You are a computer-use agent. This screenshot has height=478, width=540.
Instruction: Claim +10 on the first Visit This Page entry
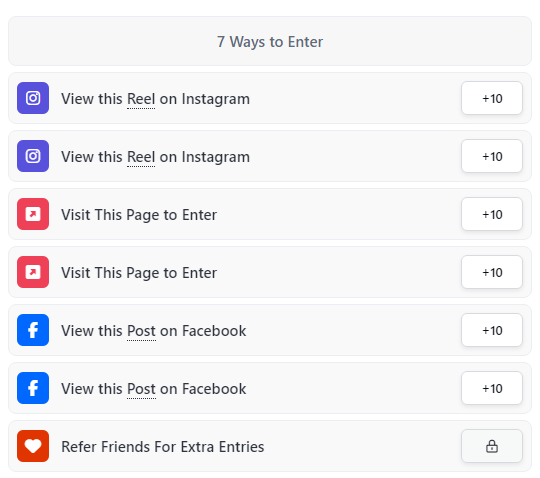(492, 214)
